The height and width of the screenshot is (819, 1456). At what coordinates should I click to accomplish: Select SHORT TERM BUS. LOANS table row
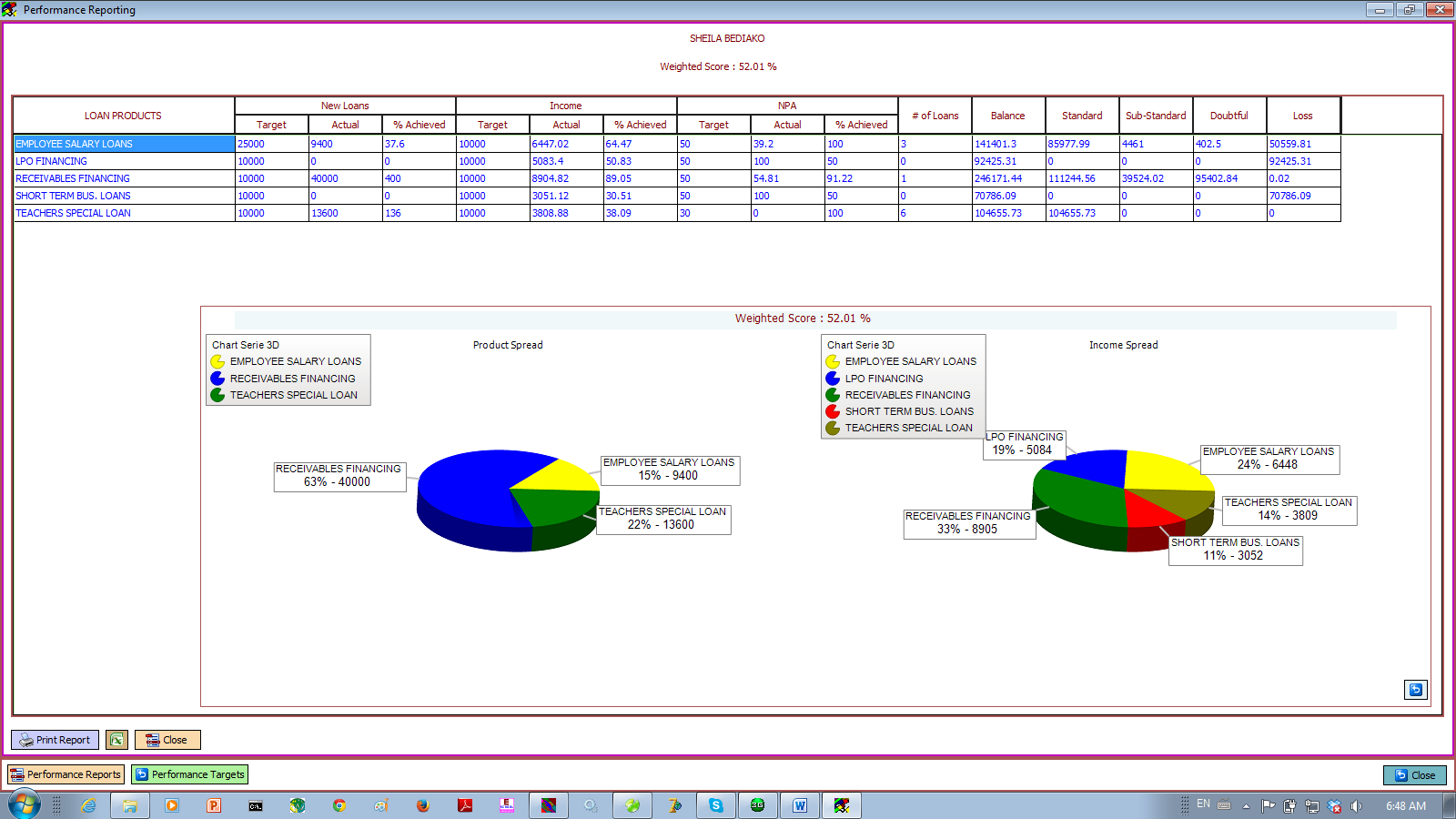(677, 196)
